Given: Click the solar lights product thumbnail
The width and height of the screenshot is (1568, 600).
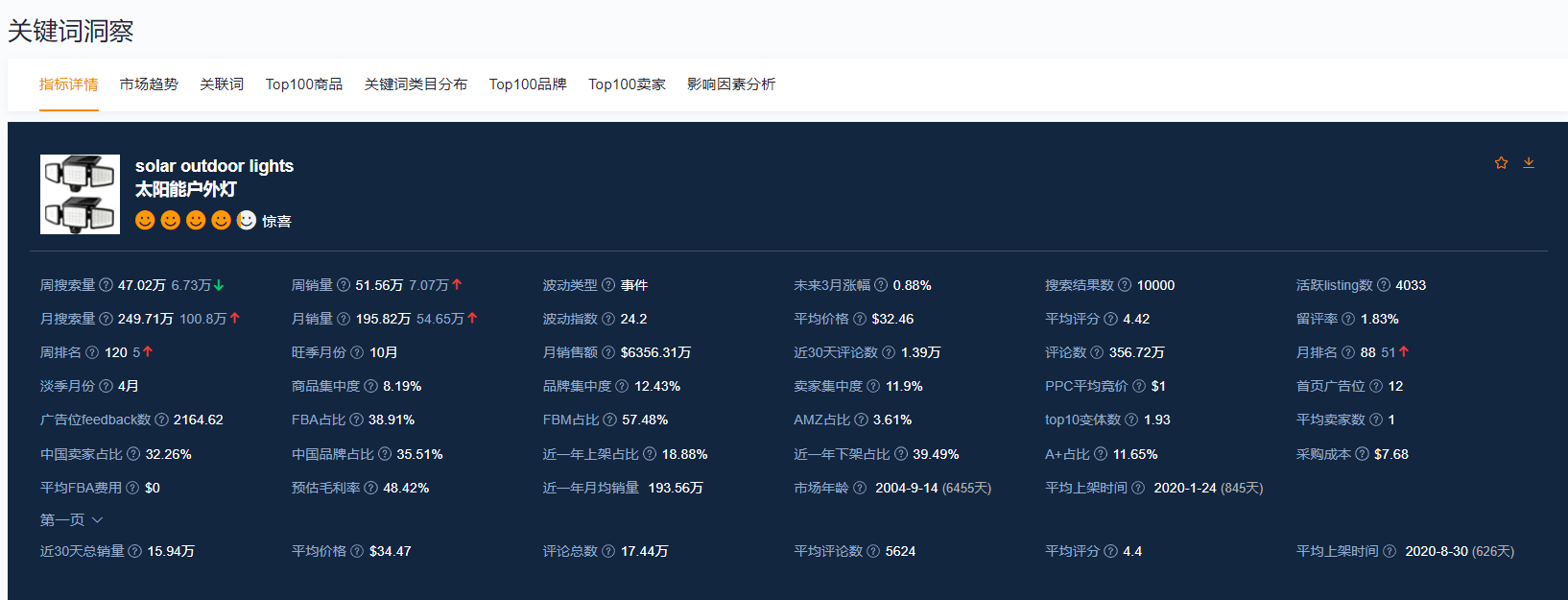Looking at the screenshot, I should coord(80,194).
